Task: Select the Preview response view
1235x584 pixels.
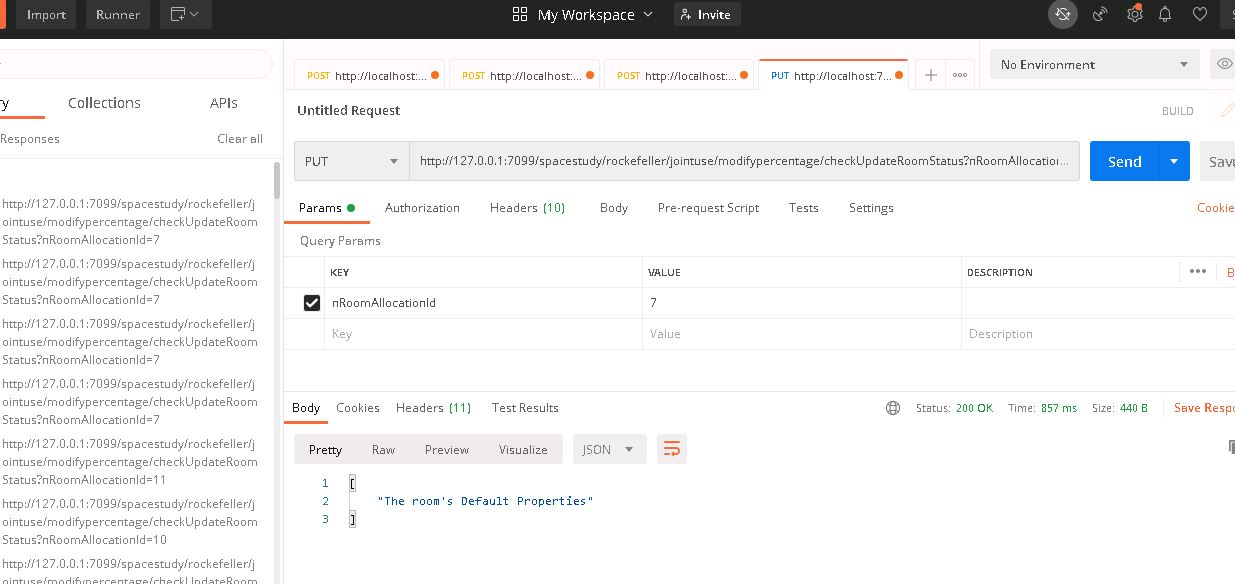Action: [446, 449]
